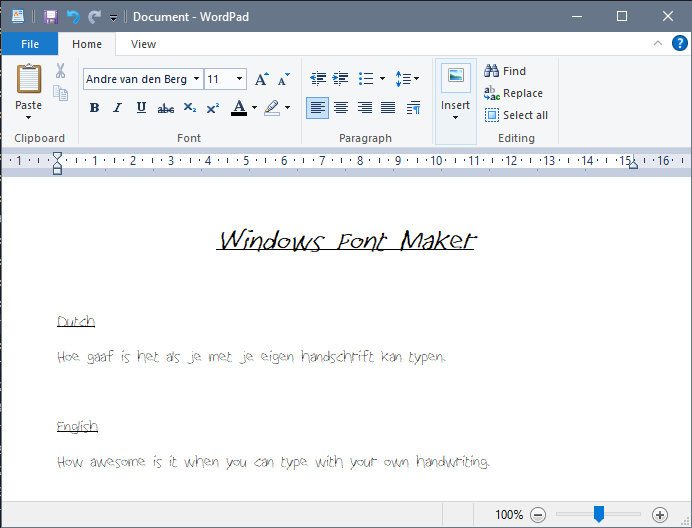Viewport: 692px width, 528px height.
Task: Switch to the View tab
Action: click(x=143, y=44)
